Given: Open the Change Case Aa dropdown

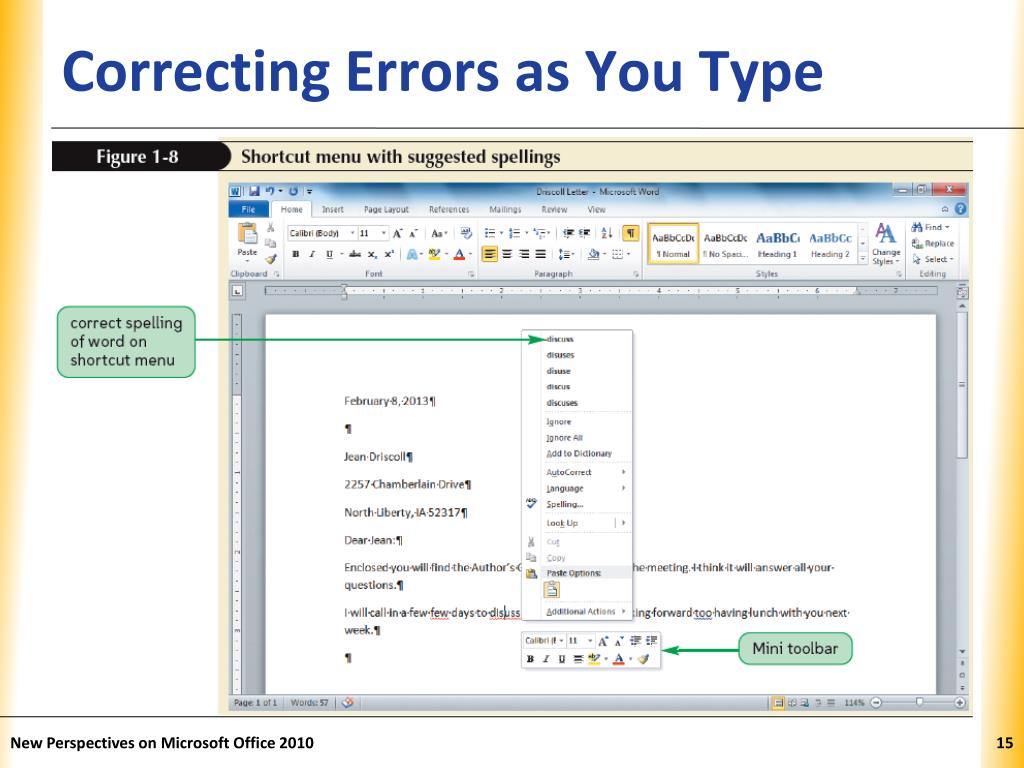Looking at the screenshot, I should pyautogui.click(x=439, y=233).
